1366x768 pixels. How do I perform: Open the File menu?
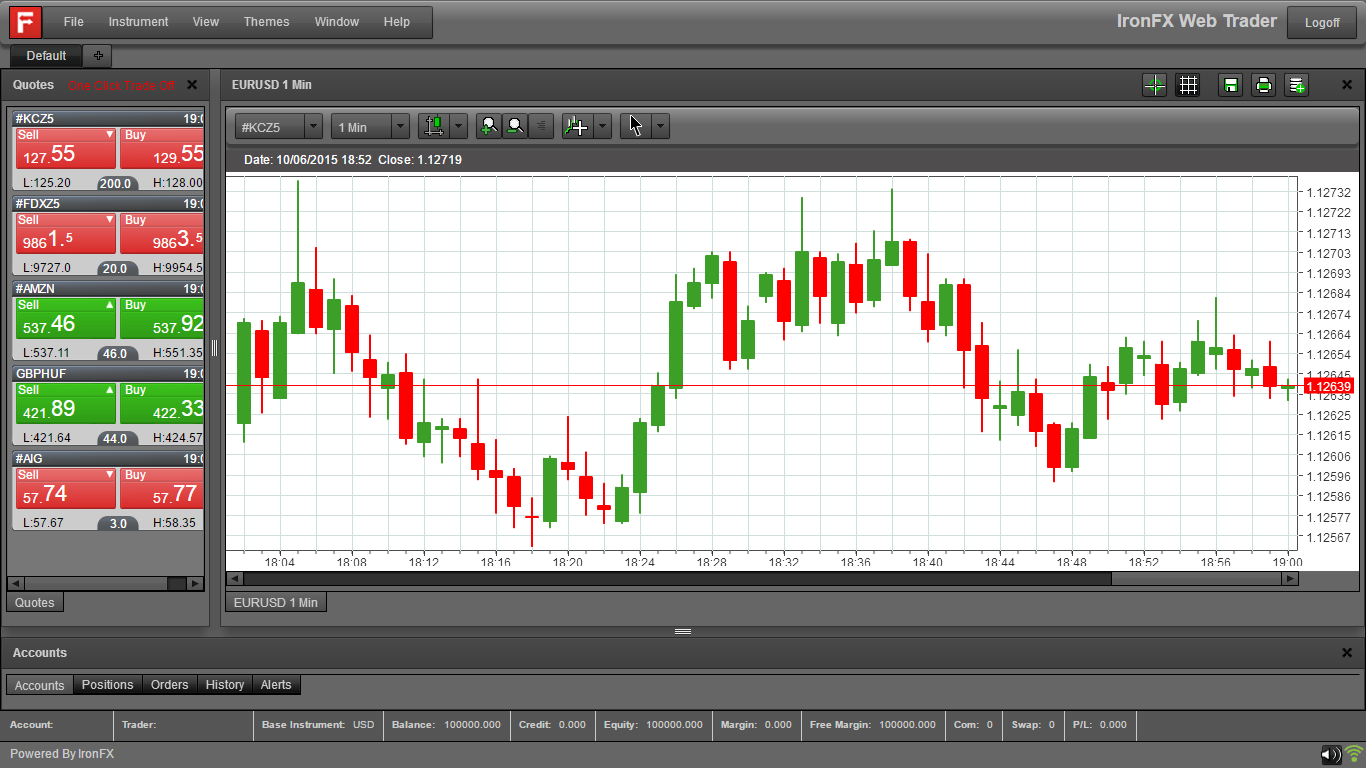[73, 22]
